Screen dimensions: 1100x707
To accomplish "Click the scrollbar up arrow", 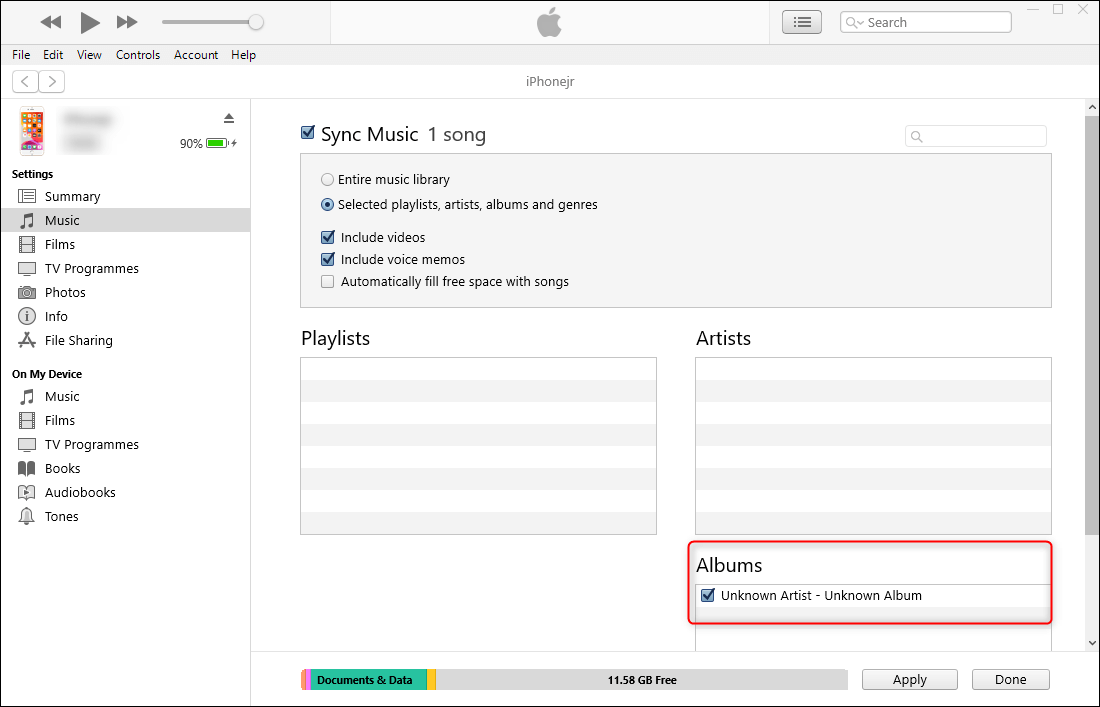I will point(1092,107).
